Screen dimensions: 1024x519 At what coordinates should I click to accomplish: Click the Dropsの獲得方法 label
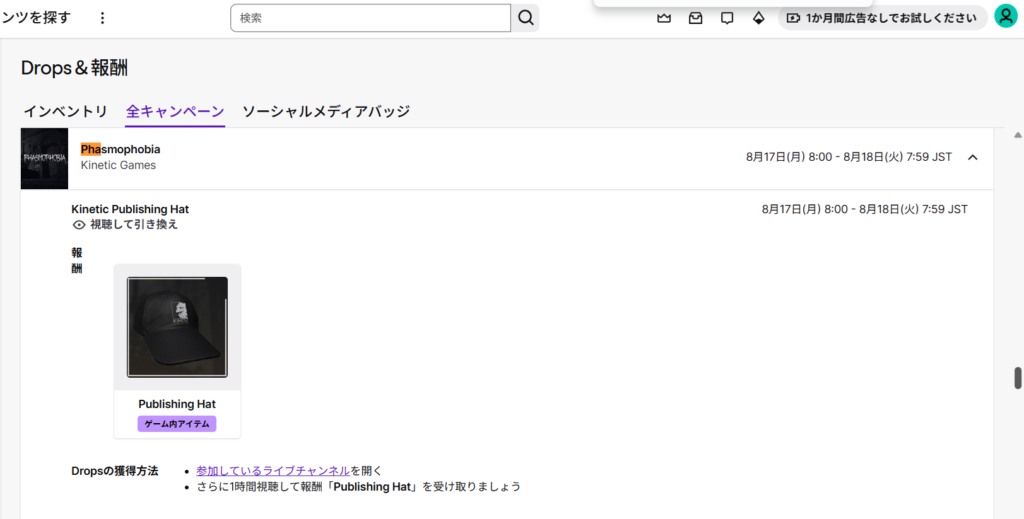coord(115,471)
